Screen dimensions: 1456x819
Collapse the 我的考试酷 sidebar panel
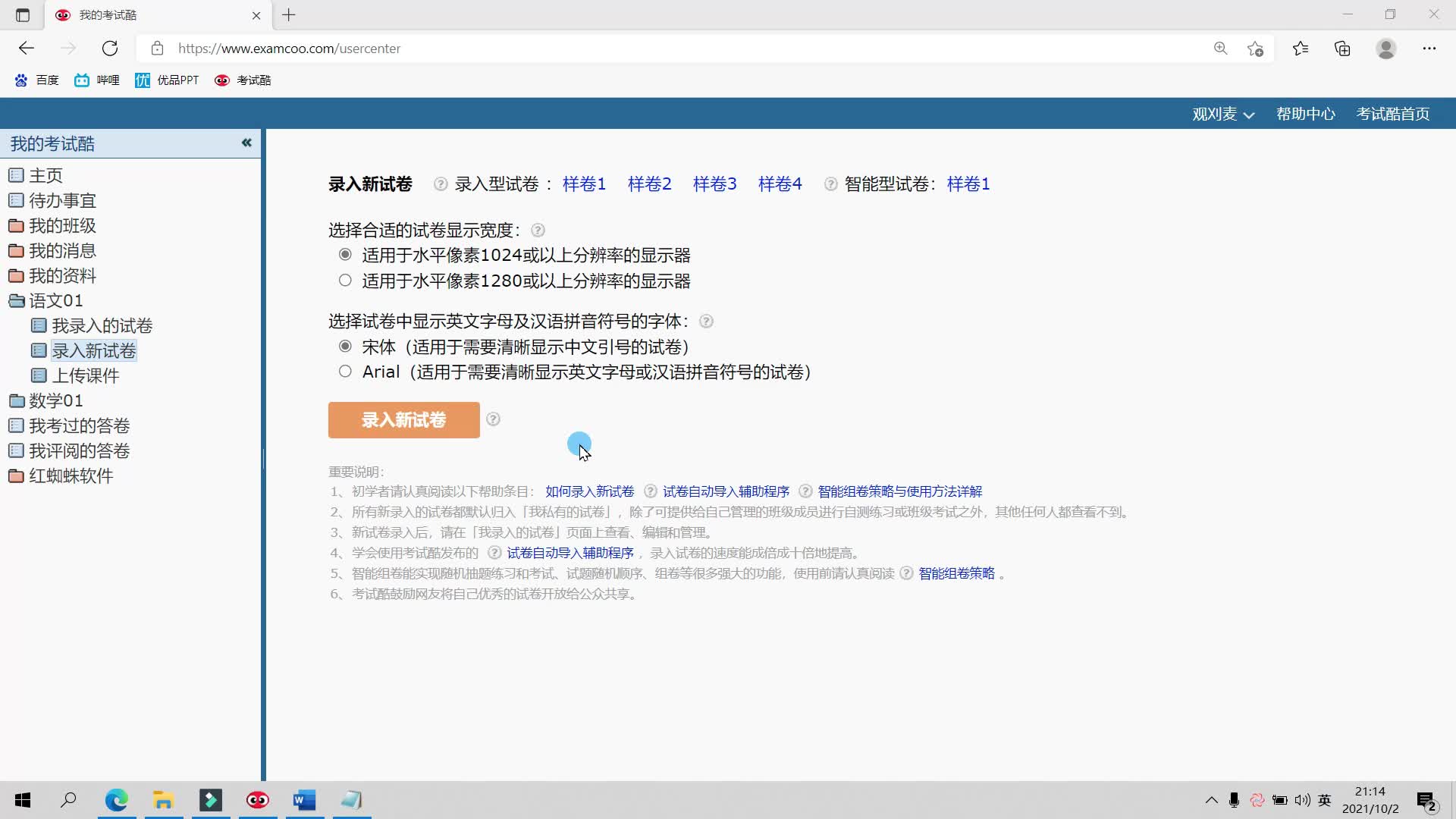click(246, 143)
